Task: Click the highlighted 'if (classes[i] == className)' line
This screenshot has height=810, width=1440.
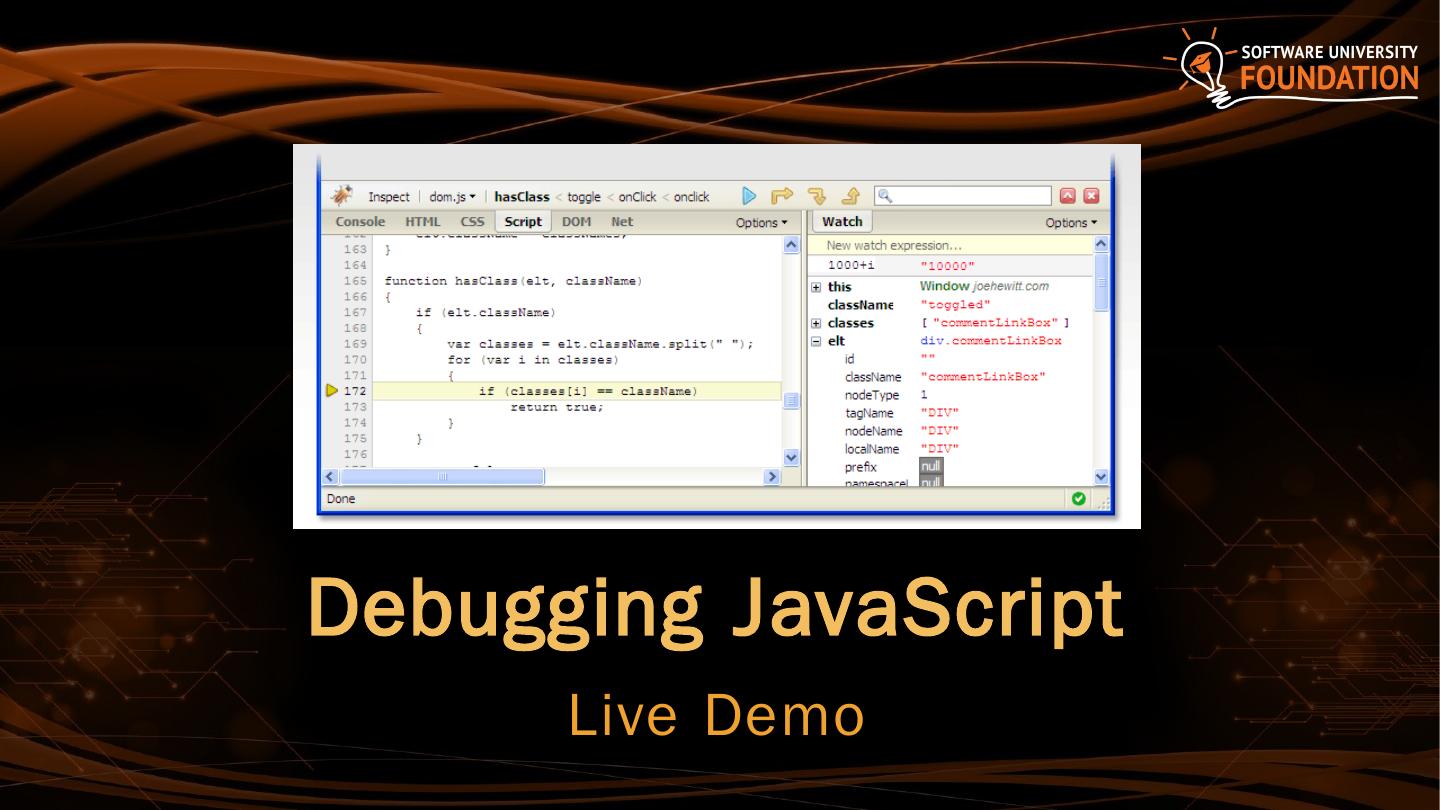Action: 577,391
